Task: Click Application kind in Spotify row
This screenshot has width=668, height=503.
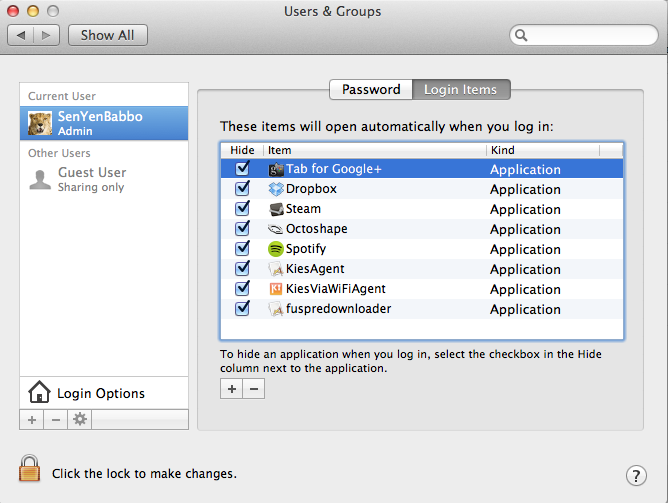Action: pyautogui.click(x=525, y=250)
